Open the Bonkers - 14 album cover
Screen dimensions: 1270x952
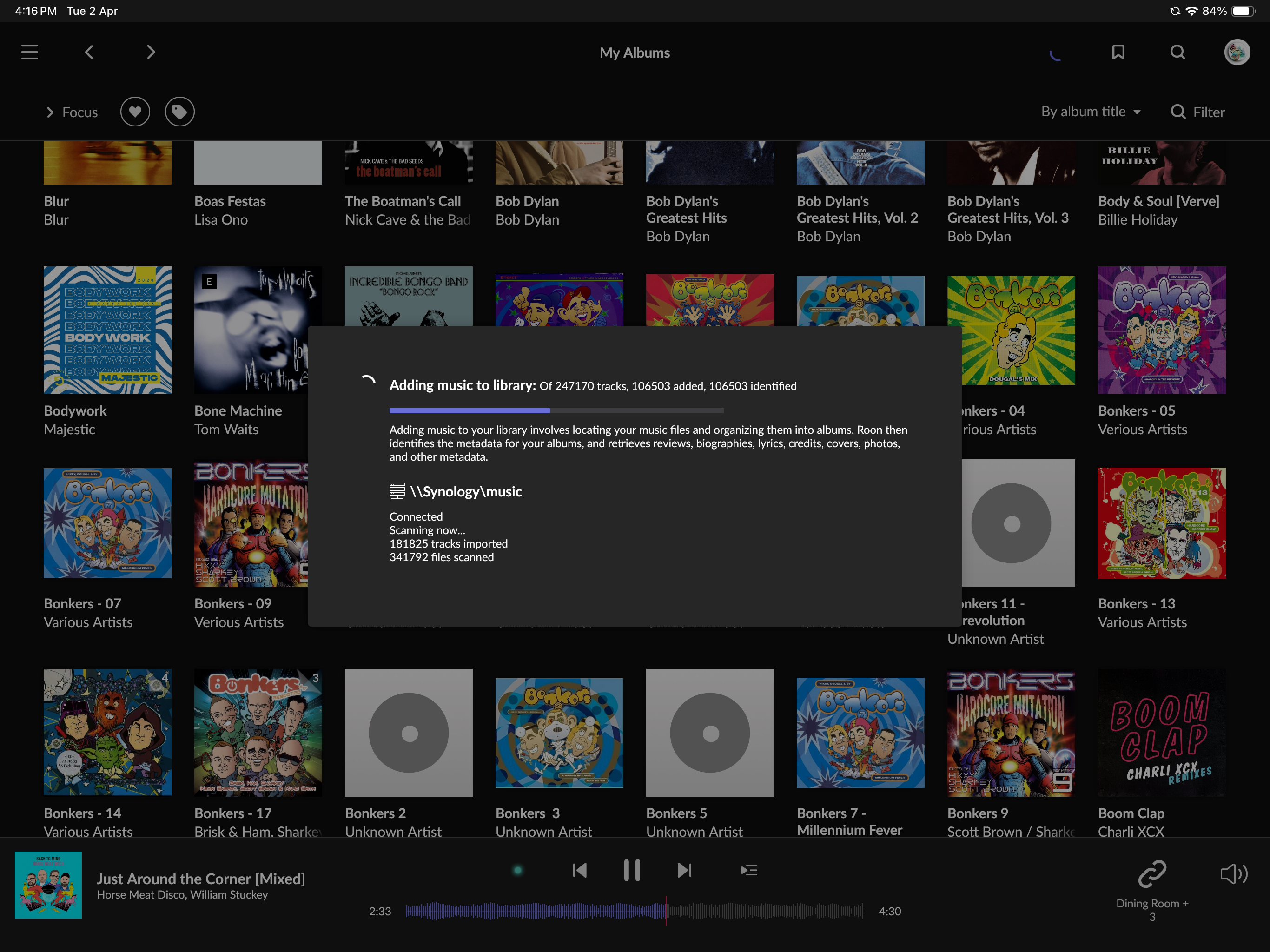[107, 732]
